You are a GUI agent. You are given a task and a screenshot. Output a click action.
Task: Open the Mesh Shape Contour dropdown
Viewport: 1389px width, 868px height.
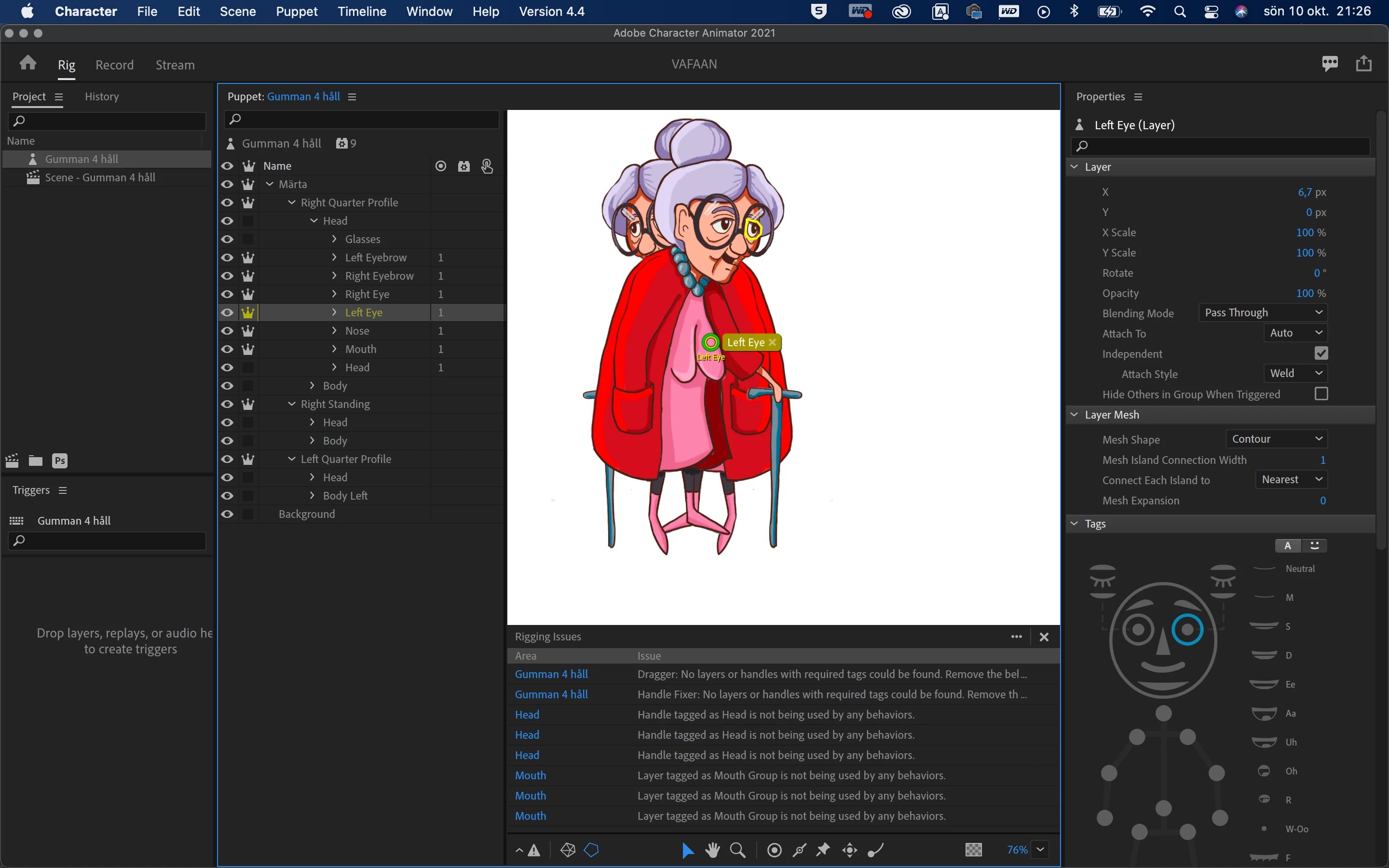(x=1276, y=439)
